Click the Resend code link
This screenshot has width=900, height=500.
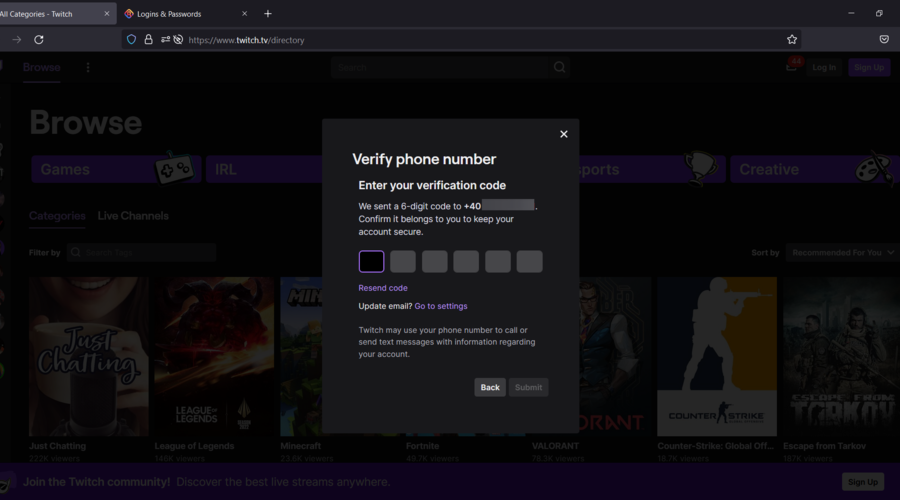click(383, 288)
